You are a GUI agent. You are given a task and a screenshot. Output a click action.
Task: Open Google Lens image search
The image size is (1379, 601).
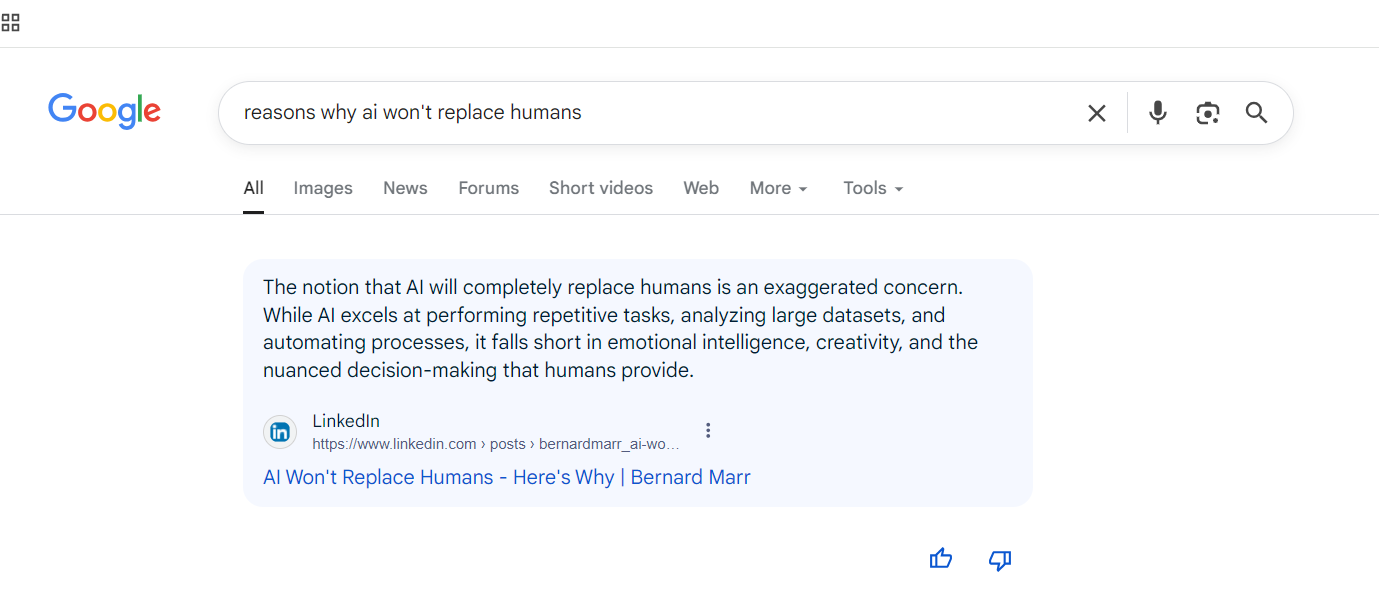(1207, 113)
